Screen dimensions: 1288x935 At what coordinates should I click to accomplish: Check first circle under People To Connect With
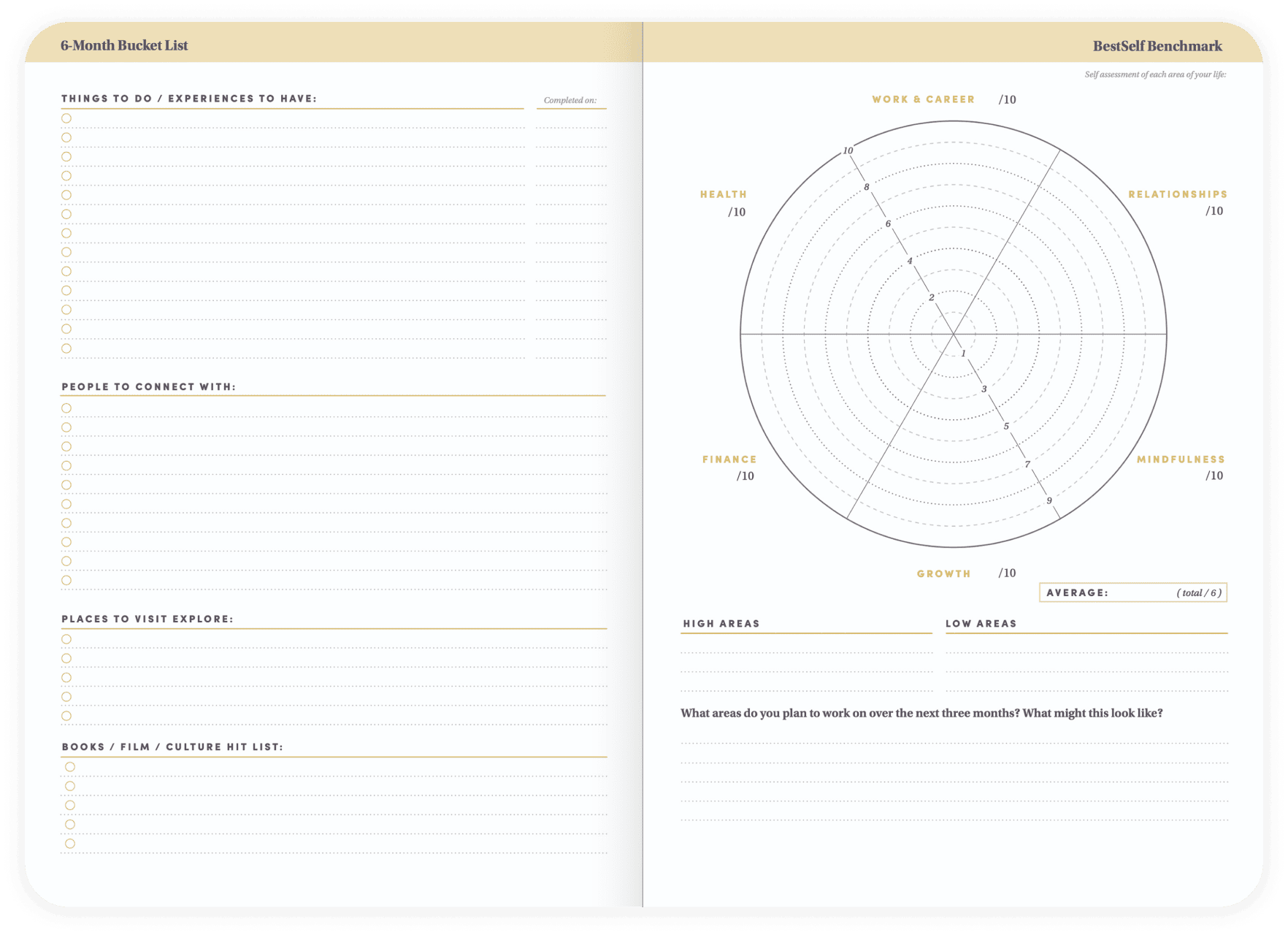66,408
